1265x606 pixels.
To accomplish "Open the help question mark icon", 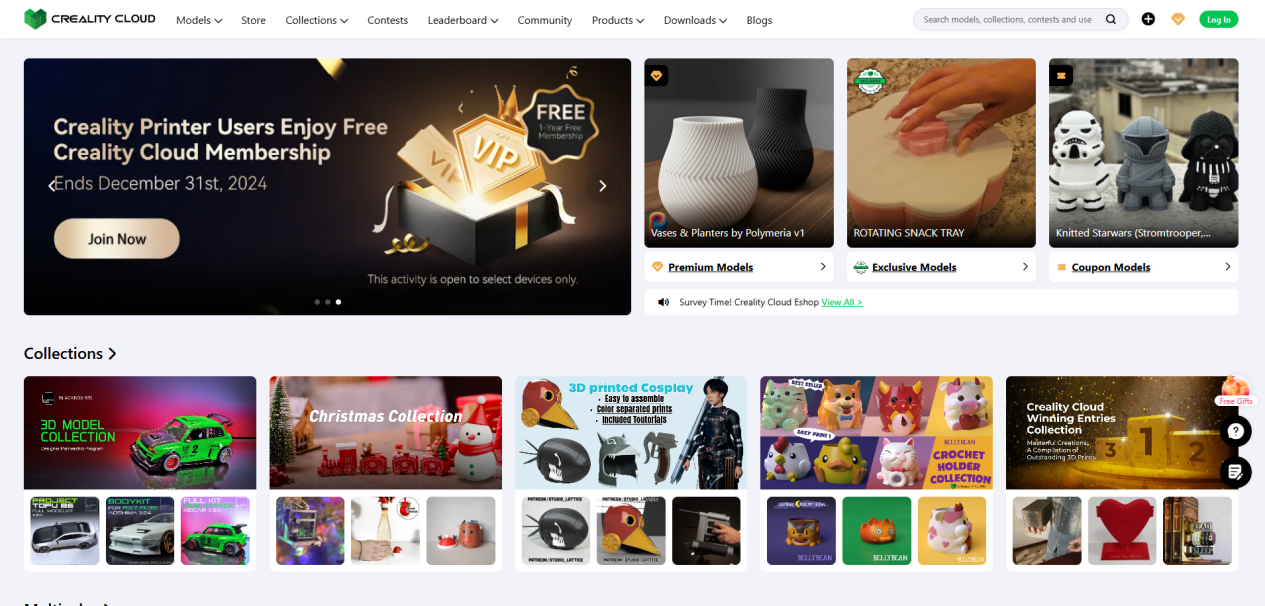I will click(1236, 432).
